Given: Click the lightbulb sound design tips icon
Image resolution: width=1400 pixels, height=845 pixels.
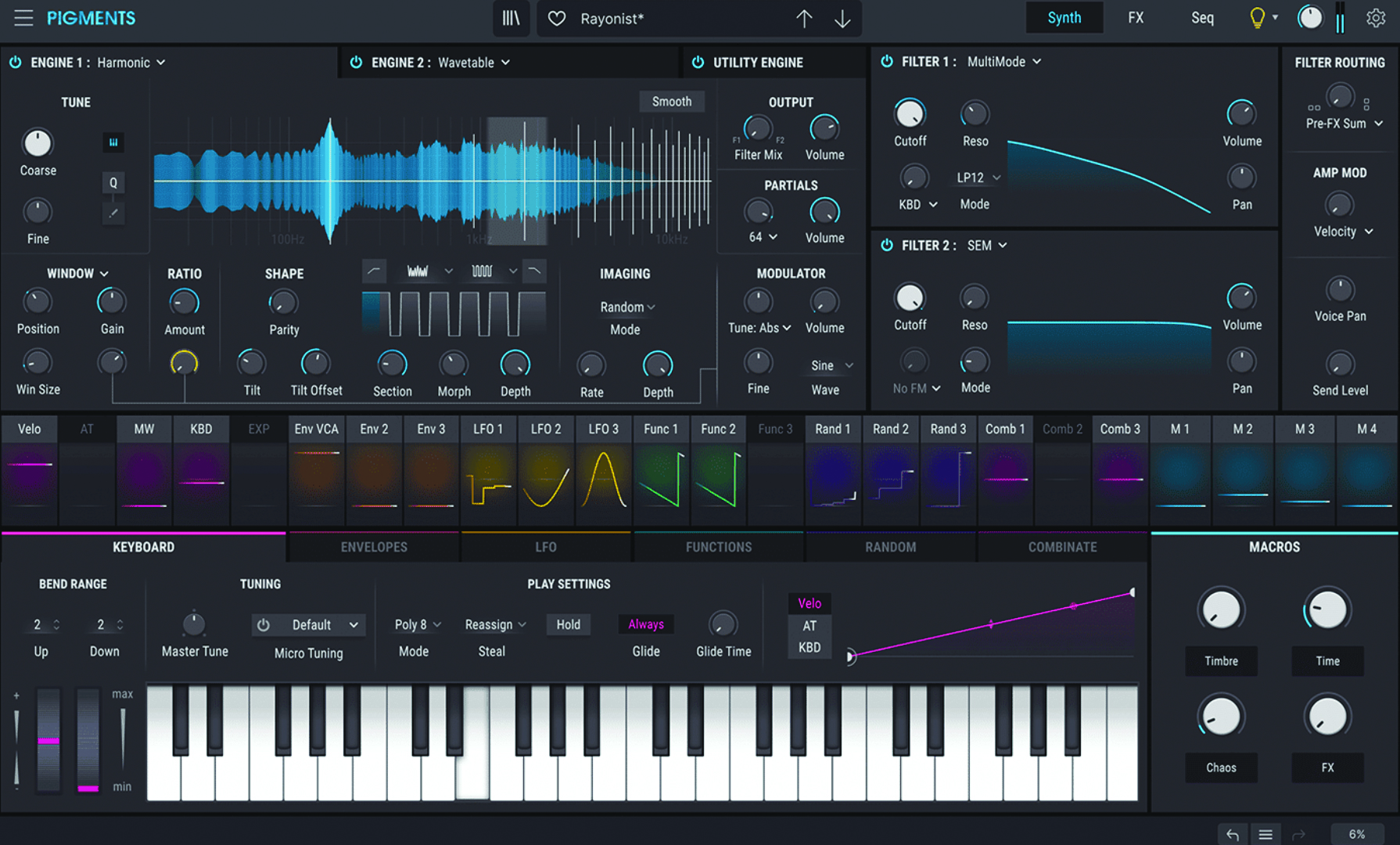Looking at the screenshot, I should [1257, 18].
